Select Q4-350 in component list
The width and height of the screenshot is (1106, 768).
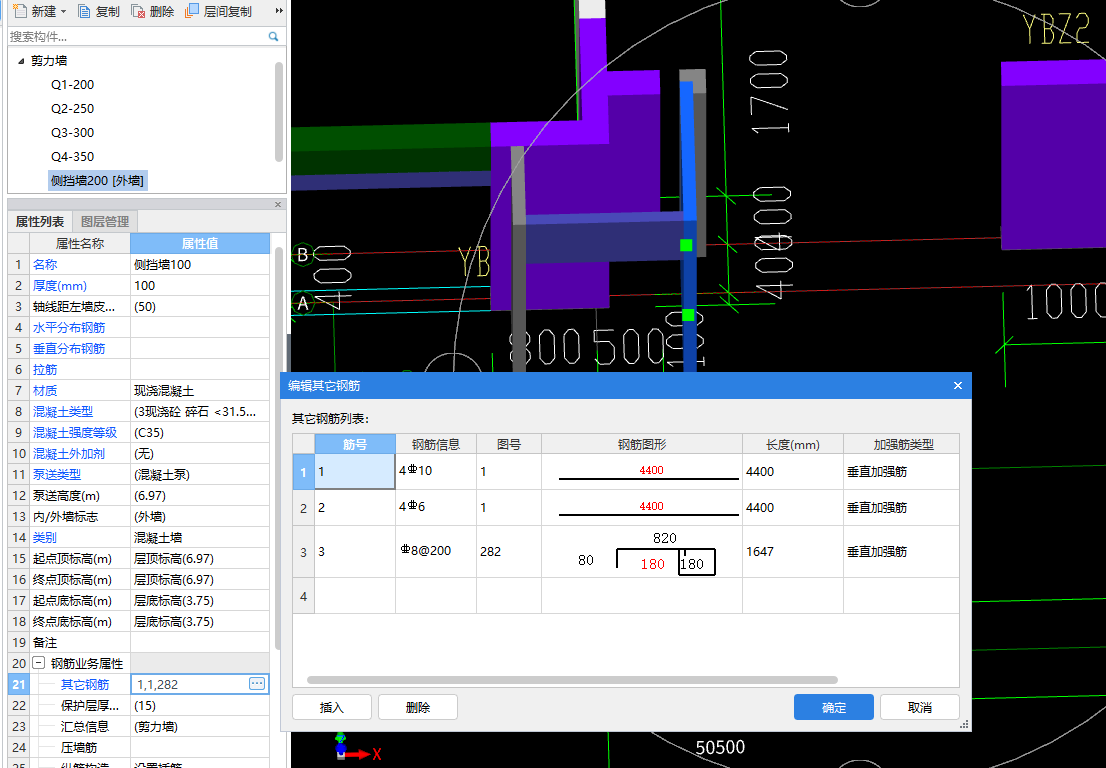point(72,157)
